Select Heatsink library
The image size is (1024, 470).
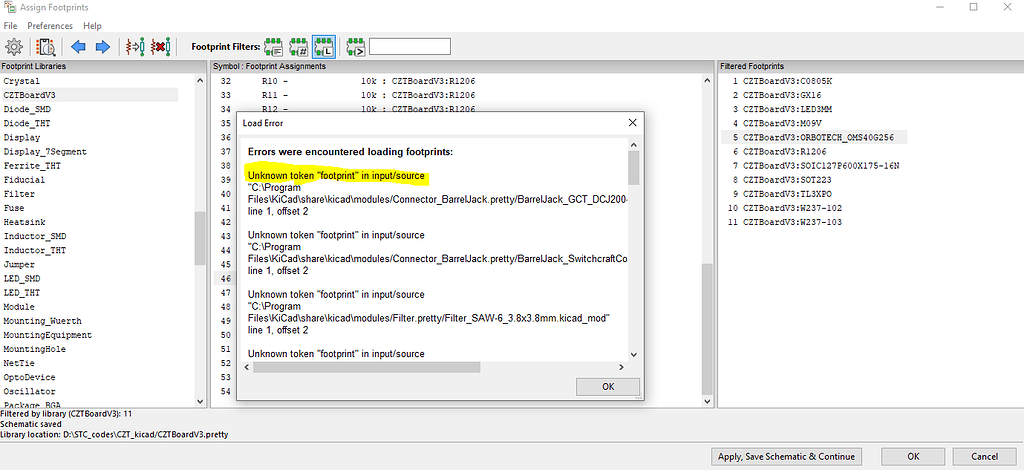(x=24, y=222)
